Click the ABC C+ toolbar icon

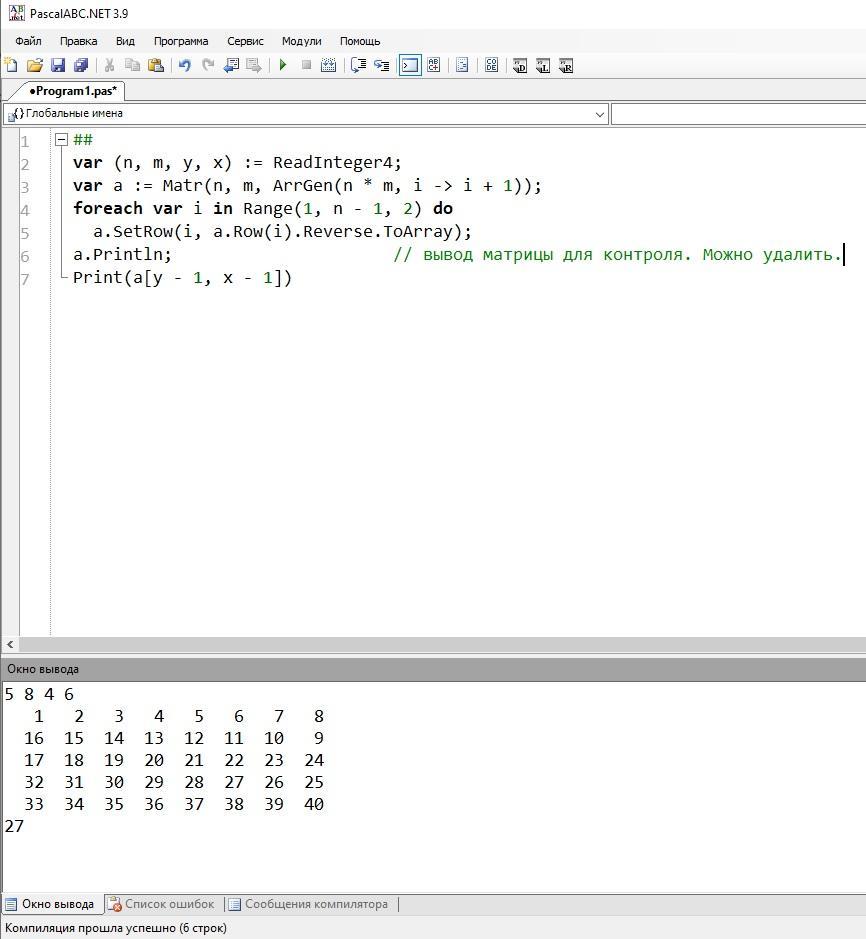pyautogui.click(x=434, y=65)
